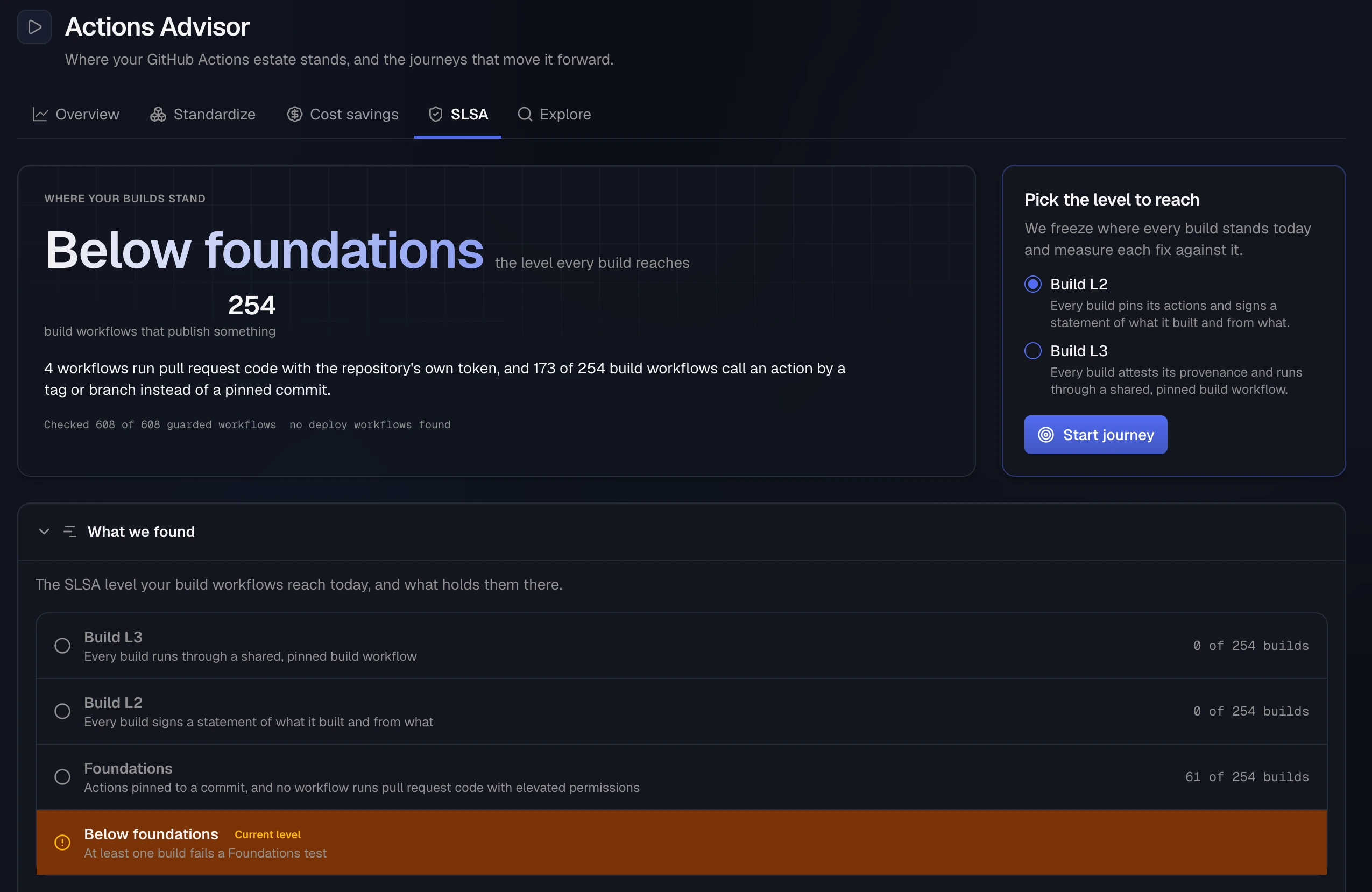This screenshot has height=892, width=1372.
Task: Open the Overview tab
Action: [76, 114]
